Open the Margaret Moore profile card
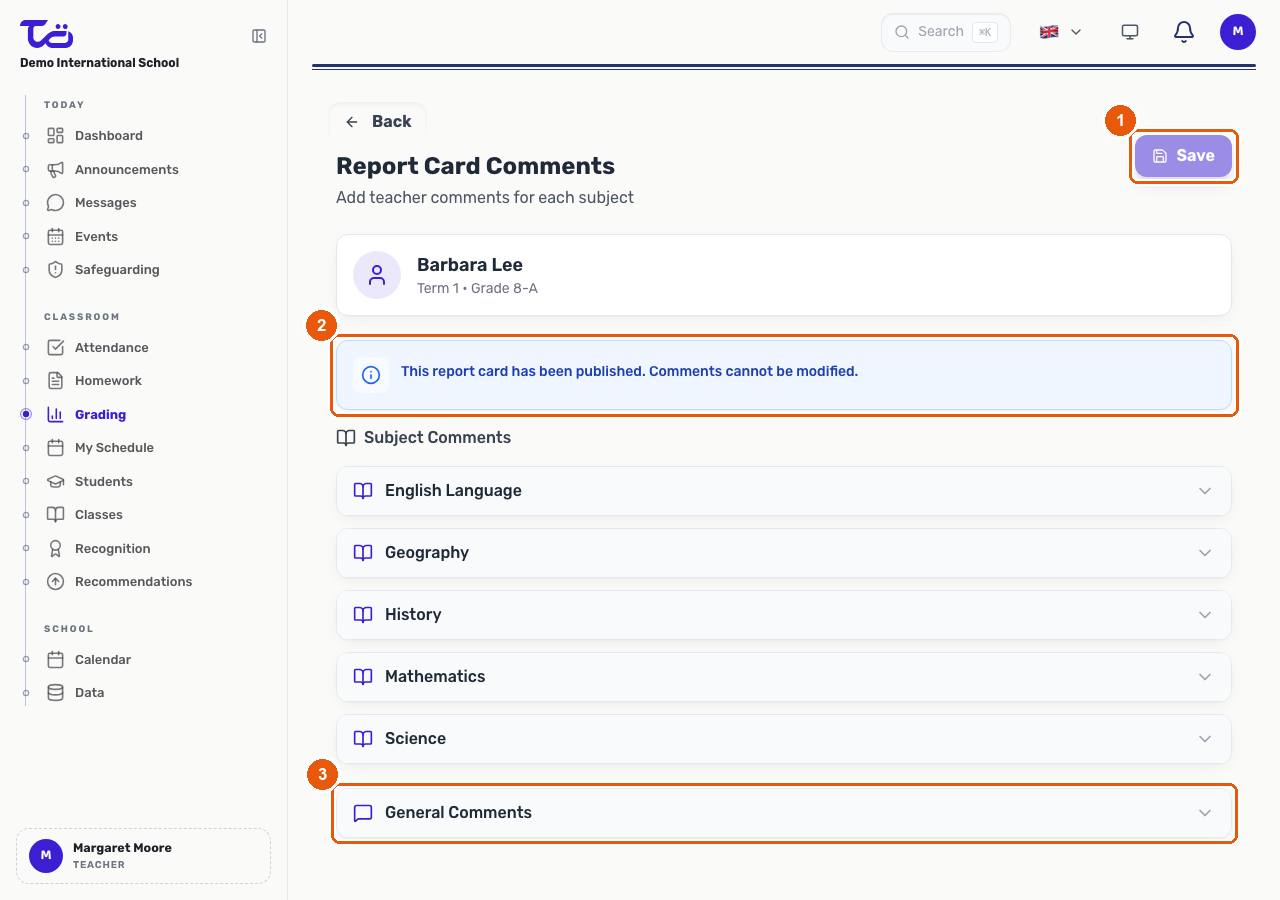 143,856
